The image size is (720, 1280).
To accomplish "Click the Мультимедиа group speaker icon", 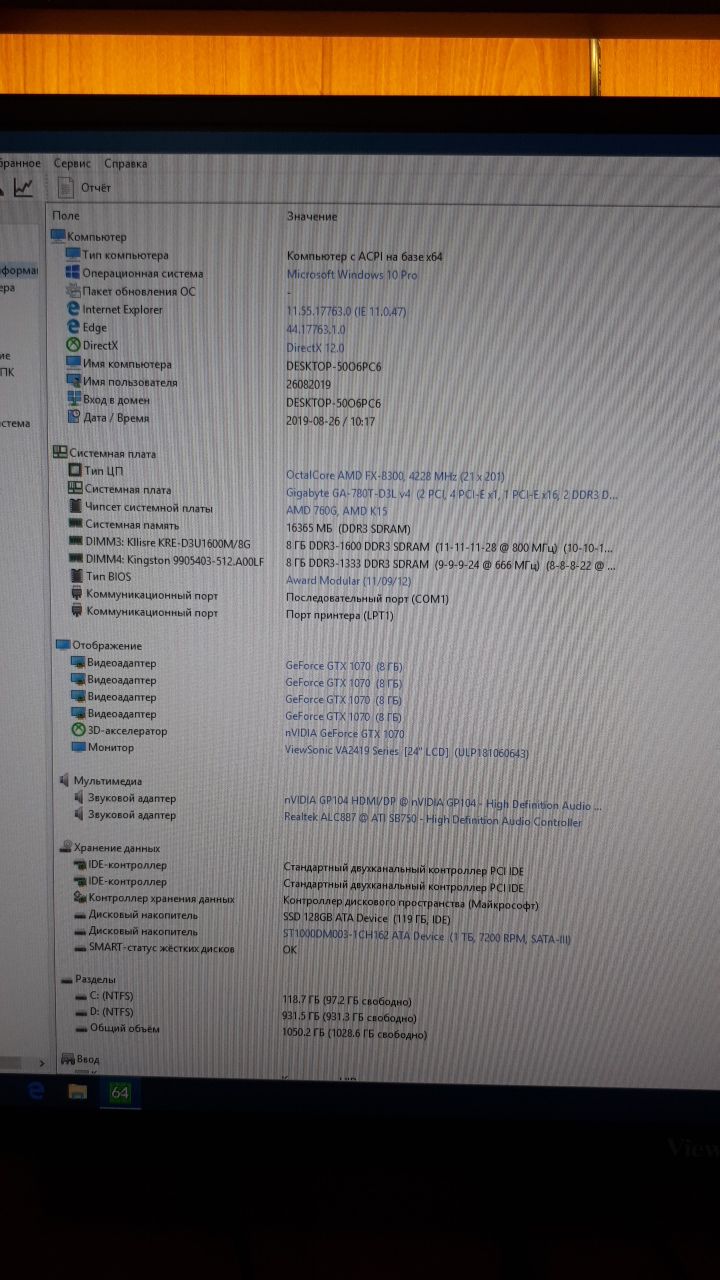I will pyautogui.click(x=64, y=780).
